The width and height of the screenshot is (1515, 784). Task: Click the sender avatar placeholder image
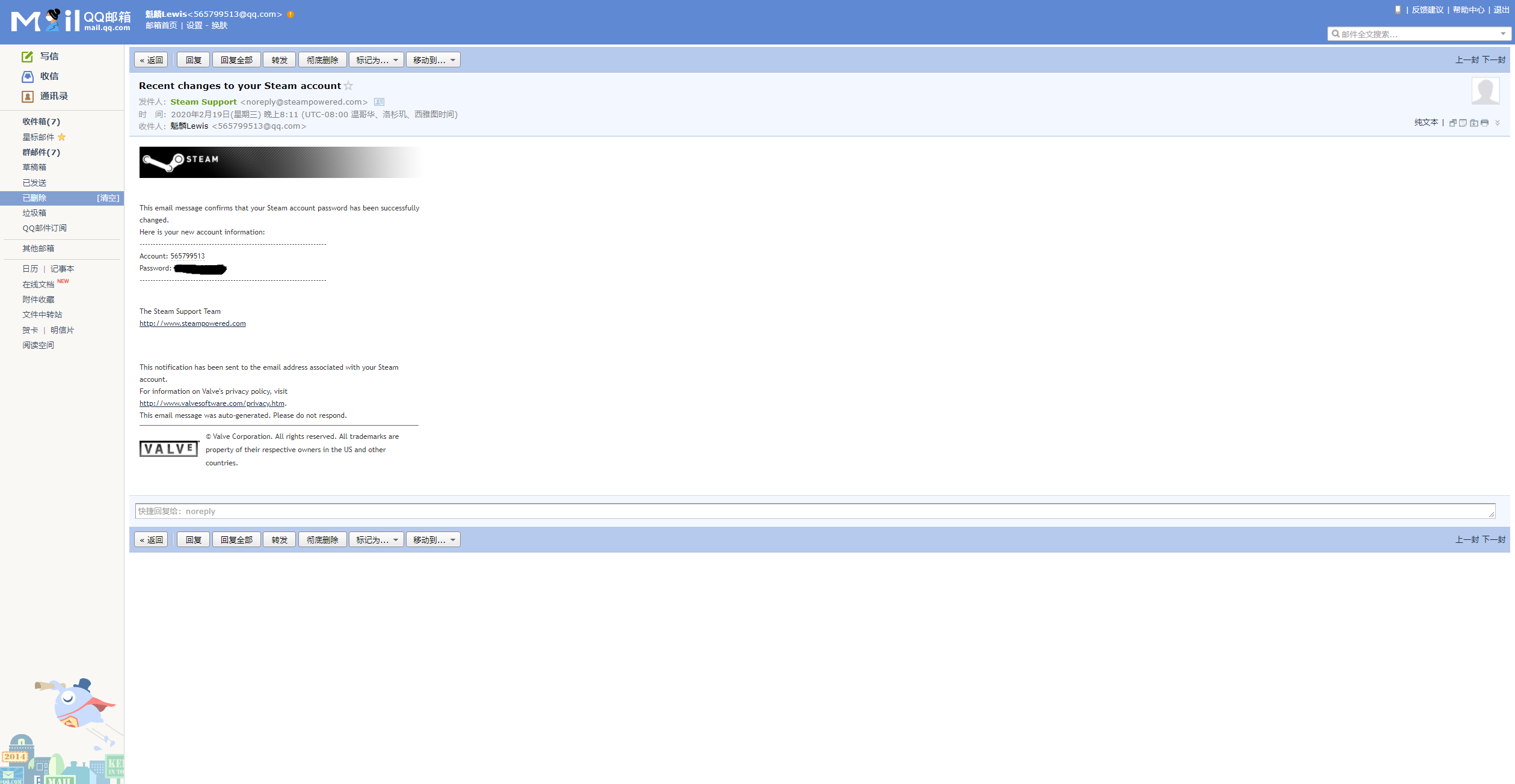click(1485, 91)
